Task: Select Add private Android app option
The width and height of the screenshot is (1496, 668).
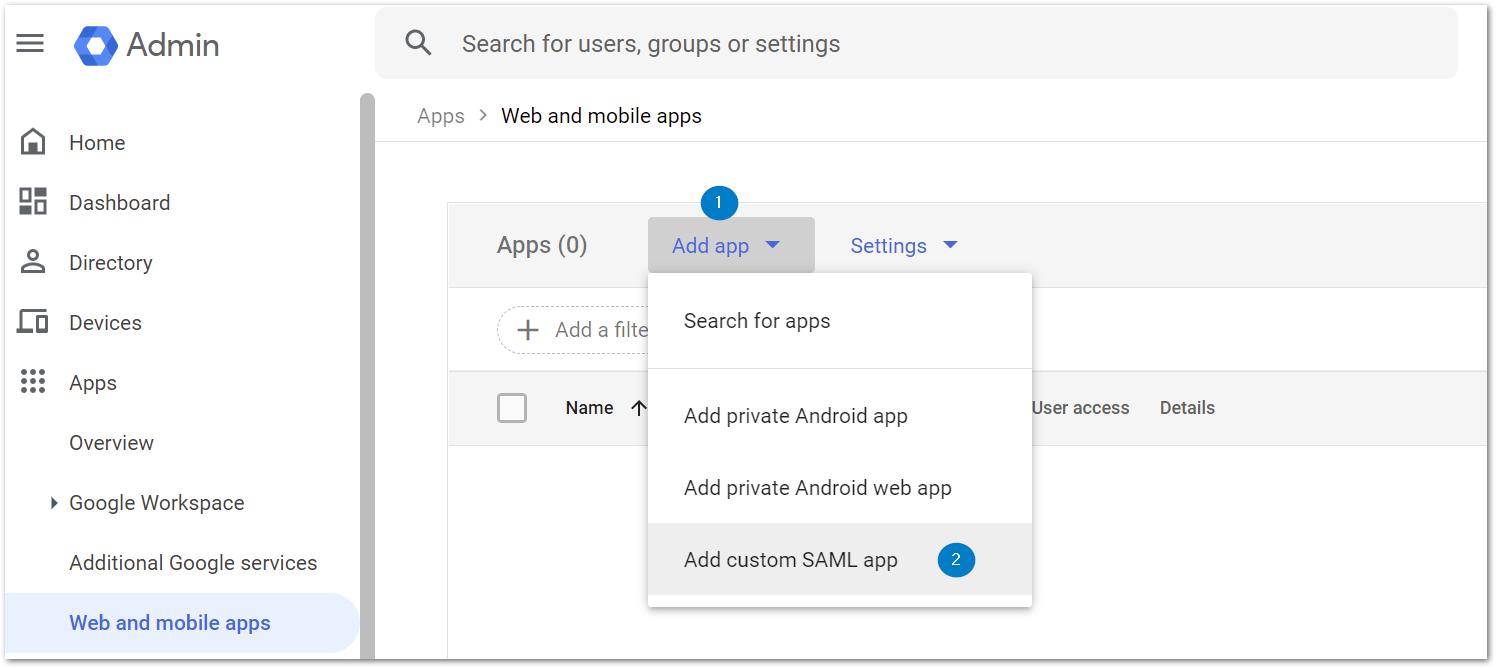Action: point(795,416)
